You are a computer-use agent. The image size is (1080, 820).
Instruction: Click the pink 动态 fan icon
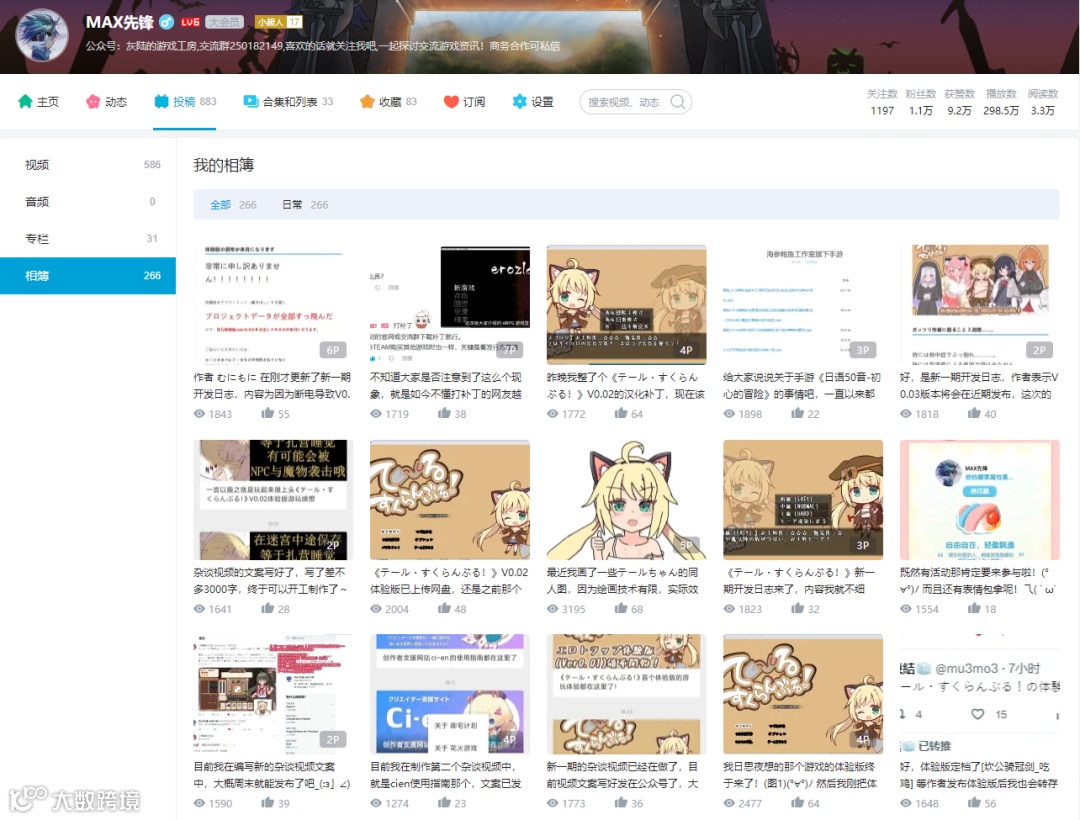click(93, 102)
